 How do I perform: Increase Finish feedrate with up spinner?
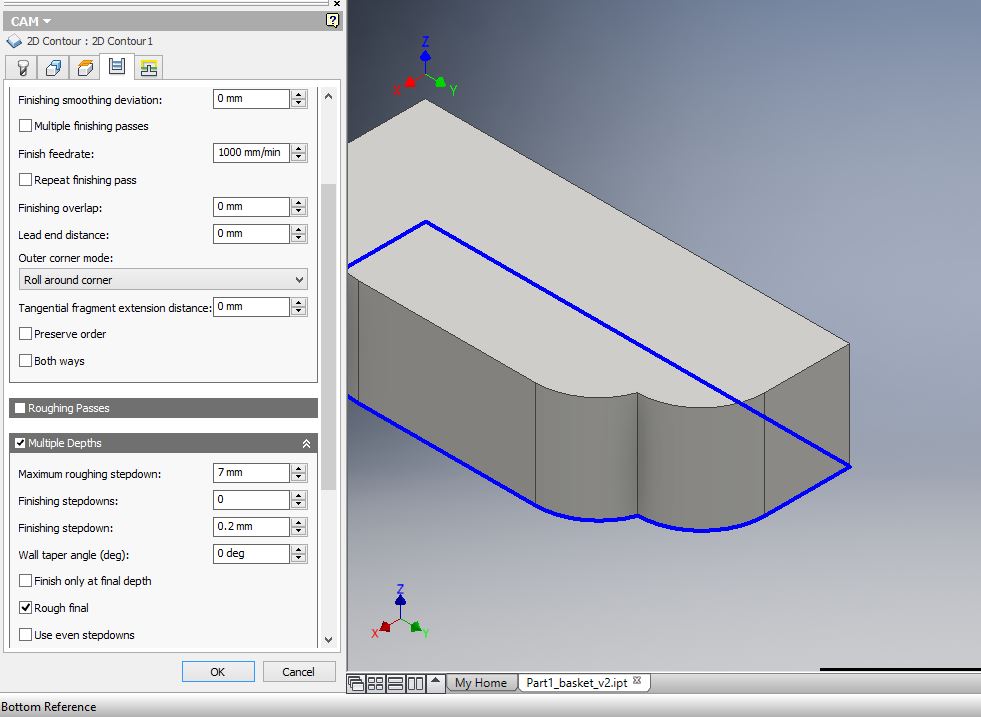[299, 148]
